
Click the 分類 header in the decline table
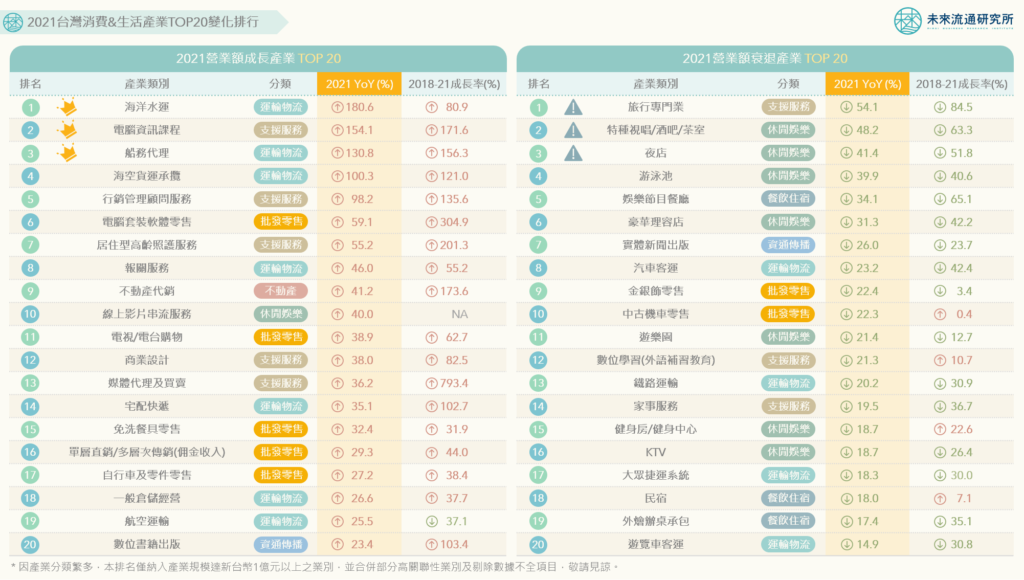pos(788,84)
